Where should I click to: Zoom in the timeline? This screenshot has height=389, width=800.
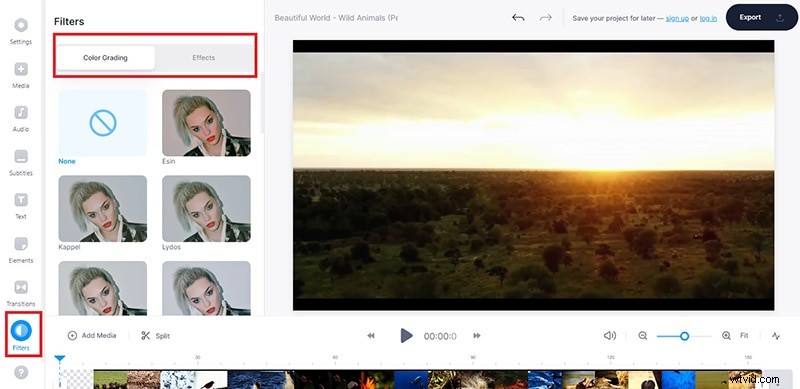tap(726, 335)
